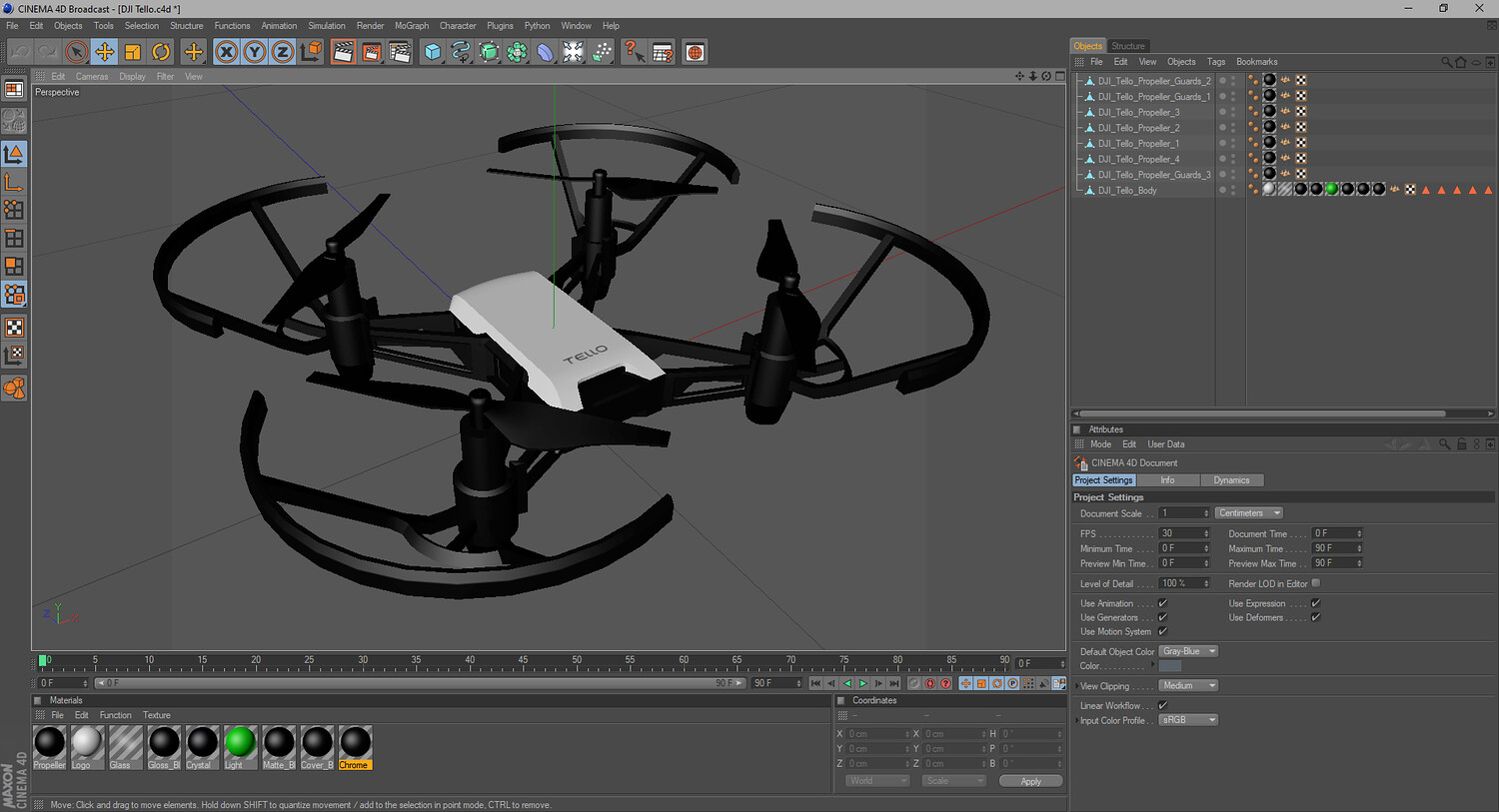
Task: Open the MoGraph menu
Action: tap(412, 26)
